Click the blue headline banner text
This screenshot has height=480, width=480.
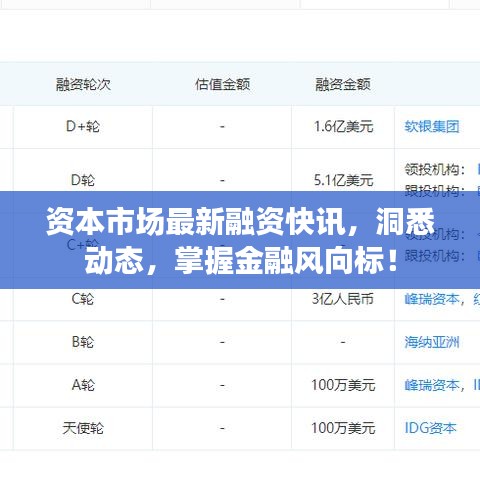[x=240, y=240]
